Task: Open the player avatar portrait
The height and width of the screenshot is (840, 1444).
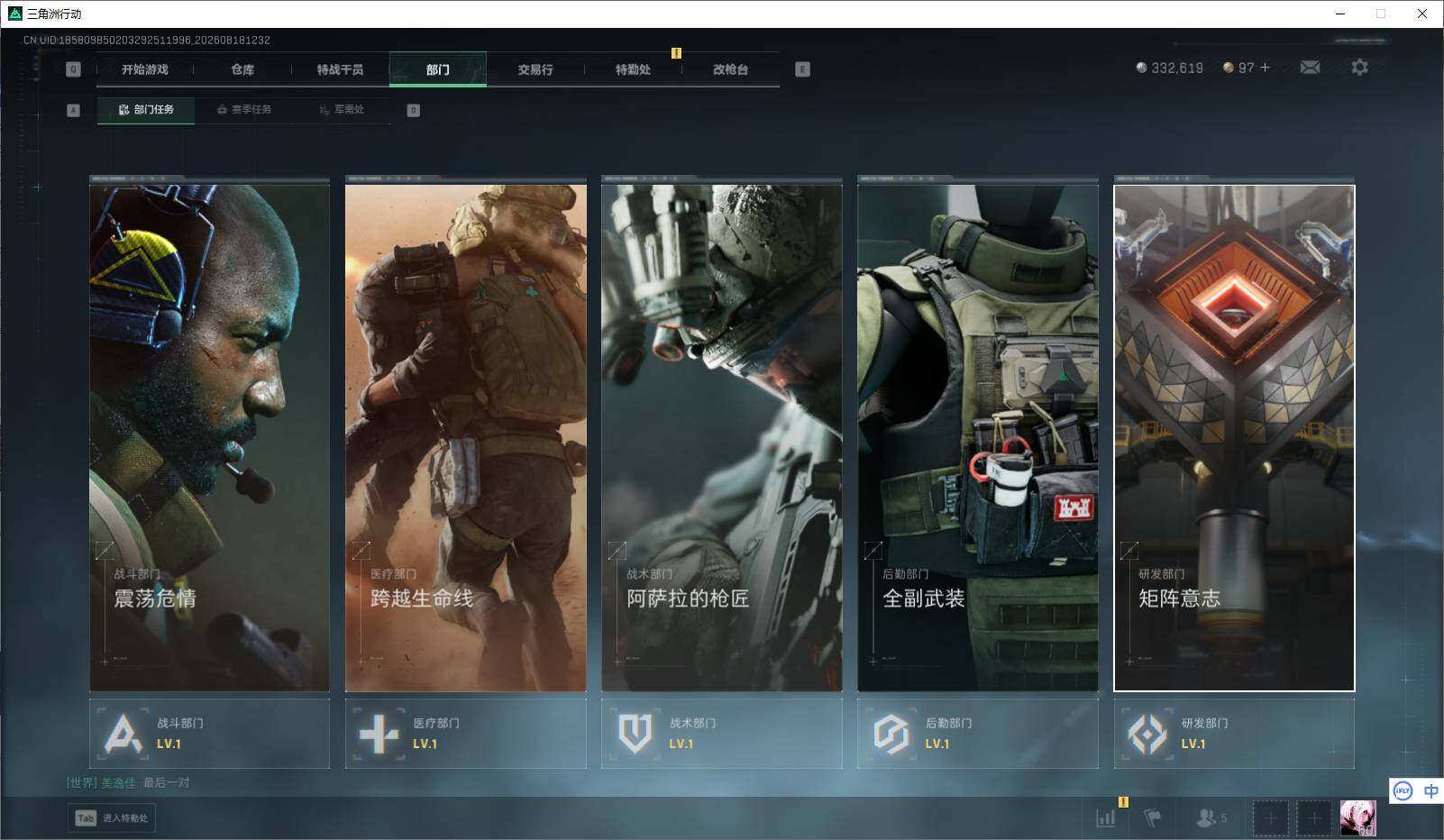Action: point(1357,818)
